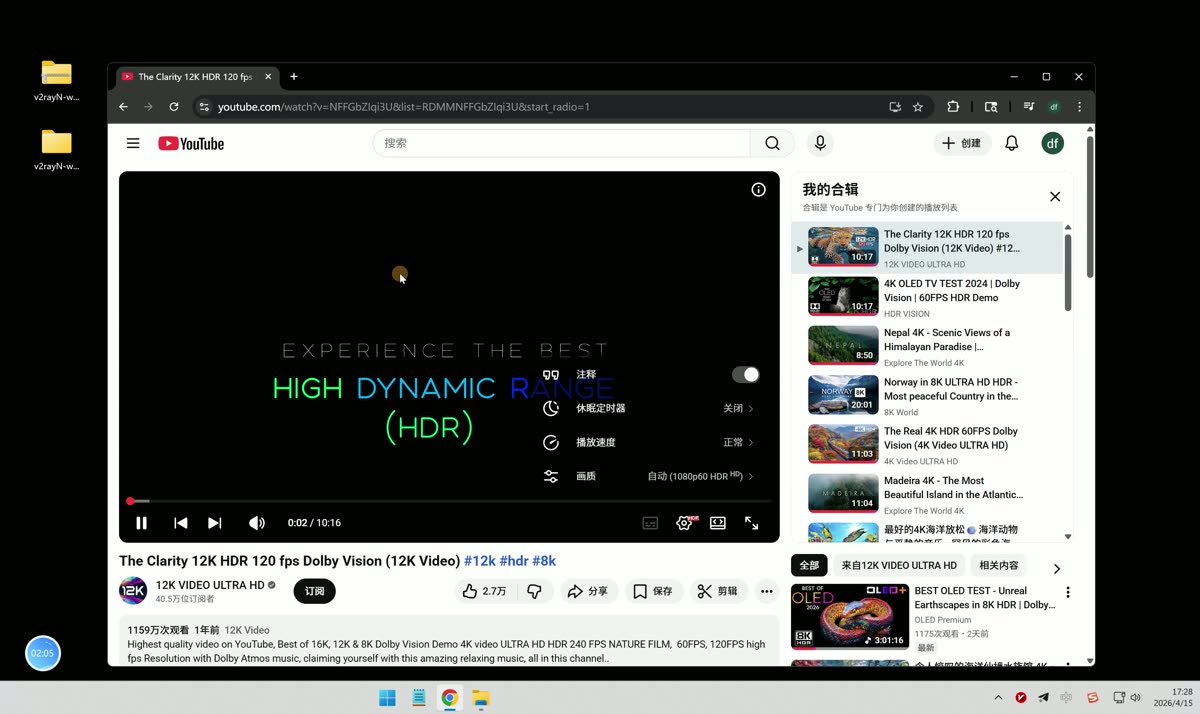The height and width of the screenshot is (714, 1200).
Task: Install app icon in address bar
Action: tap(895, 107)
